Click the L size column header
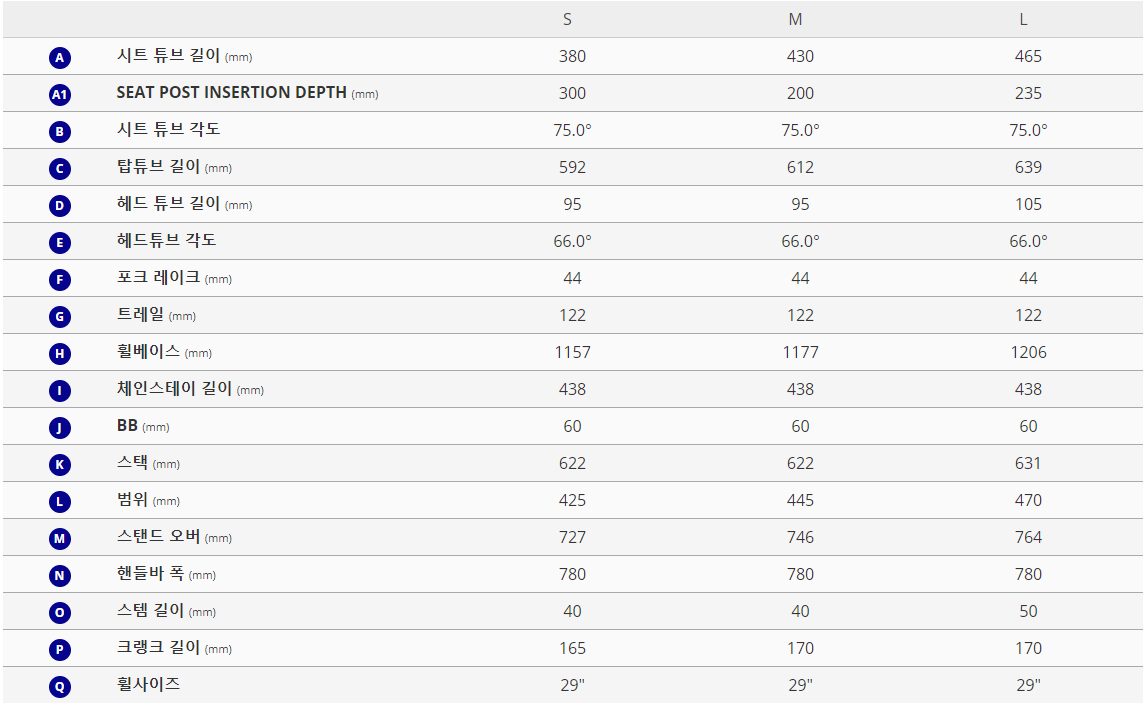Viewport: 1145px width, 703px height. [1024, 20]
